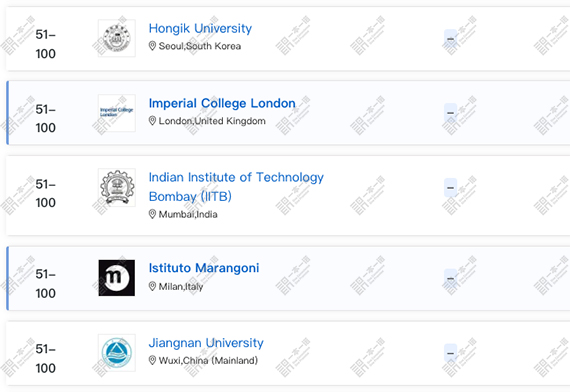Click the Imperial College London logo
Image resolution: width=570 pixels, height=392 pixels.
click(117, 113)
